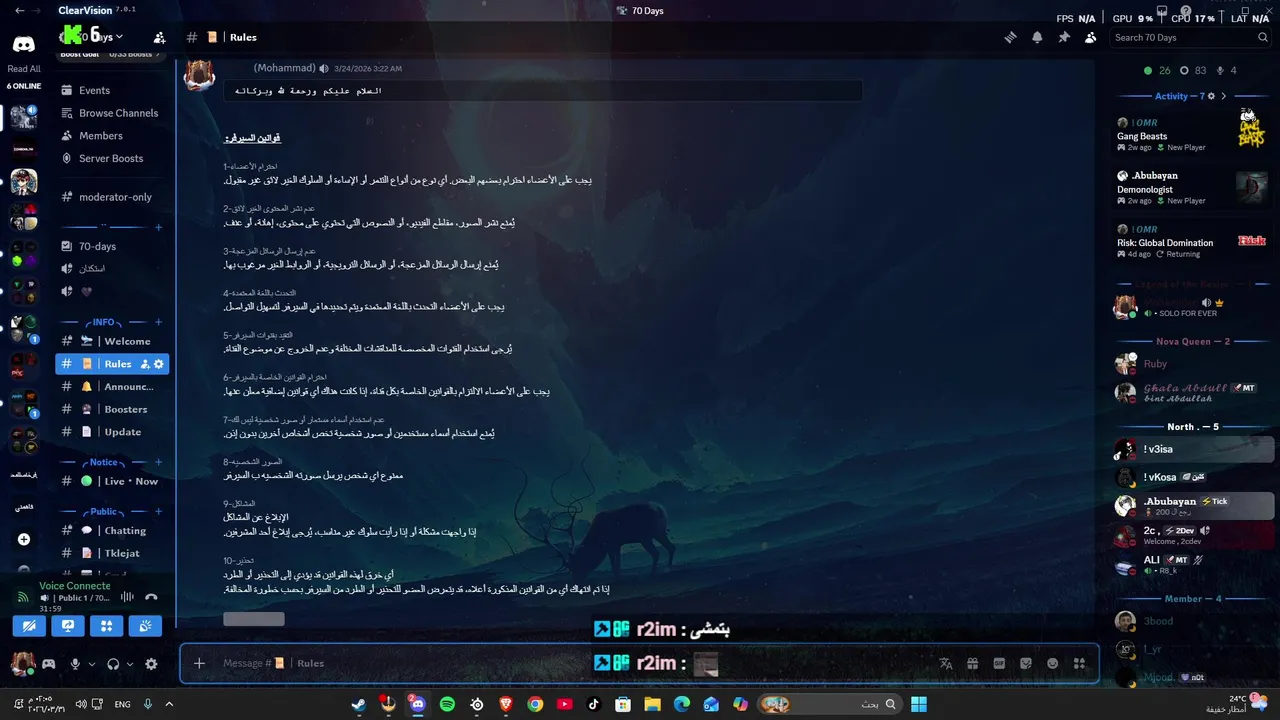Image resolution: width=1280 pixels, height=720 pixels.
Task: Open Events in server sidebar
Action: pos(112,90)
